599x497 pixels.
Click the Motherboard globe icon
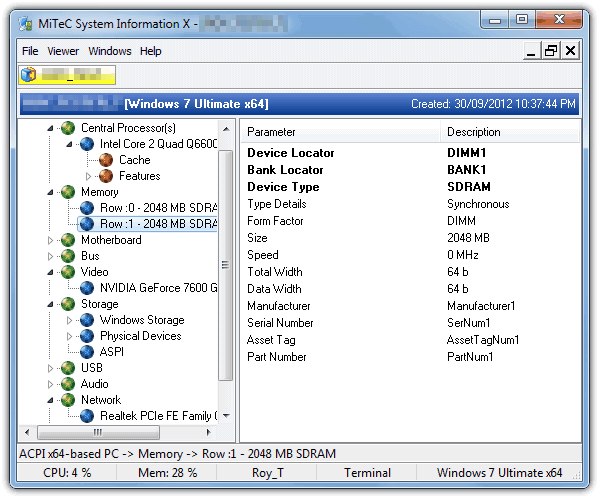68,240
